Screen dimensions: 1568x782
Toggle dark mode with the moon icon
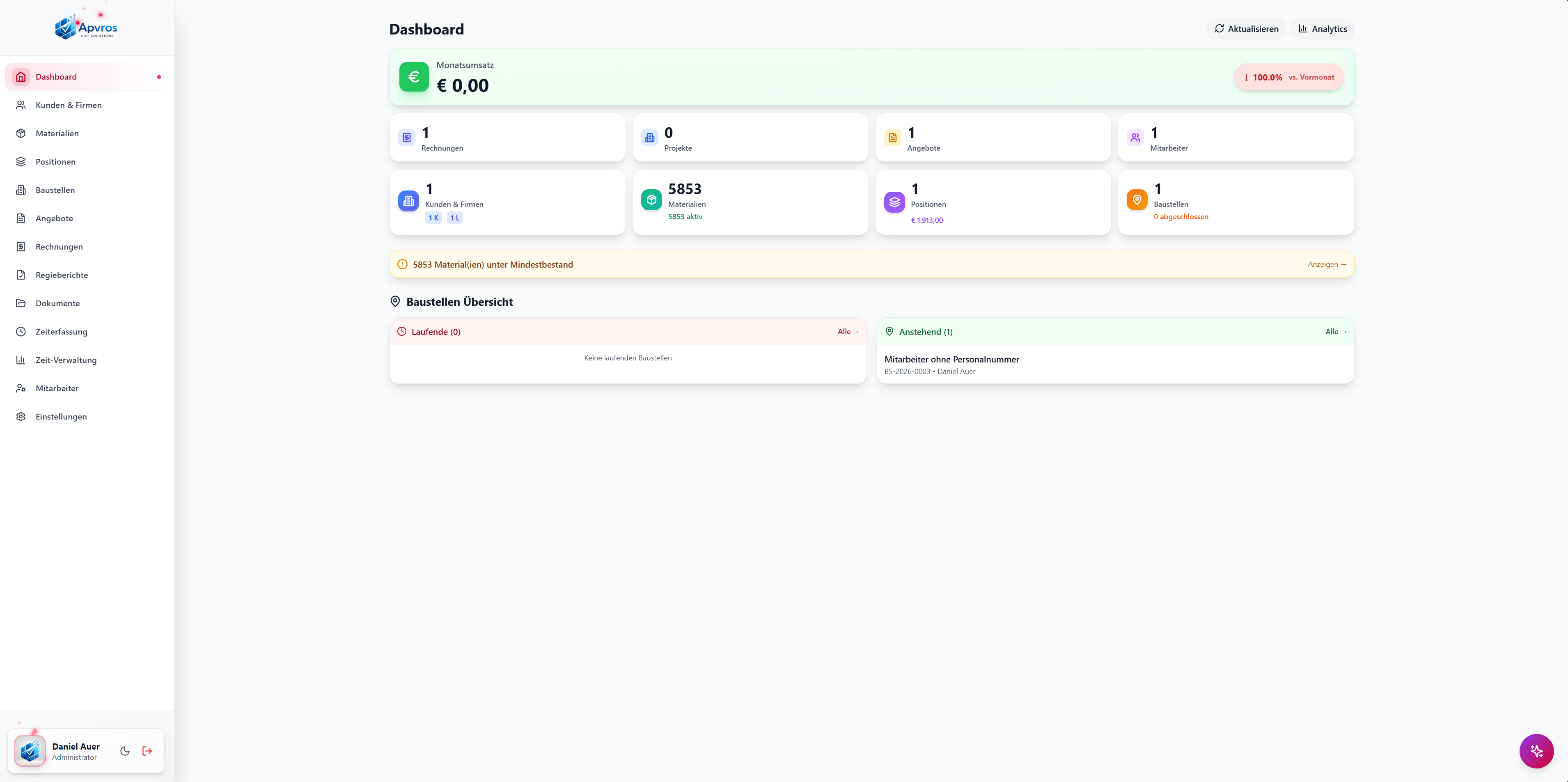125,751
